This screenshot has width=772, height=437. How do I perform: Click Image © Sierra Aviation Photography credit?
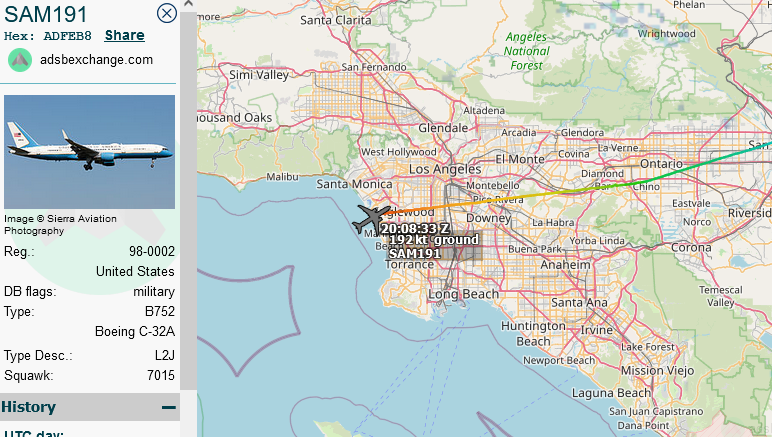point(61,225)
